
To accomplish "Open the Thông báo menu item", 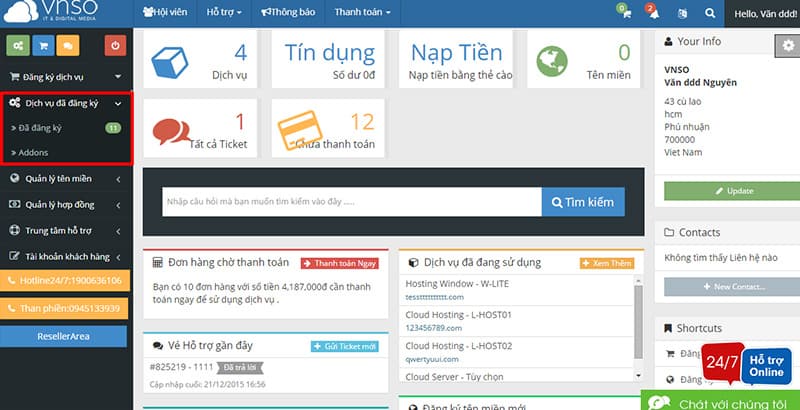I will tap(288, 12).
